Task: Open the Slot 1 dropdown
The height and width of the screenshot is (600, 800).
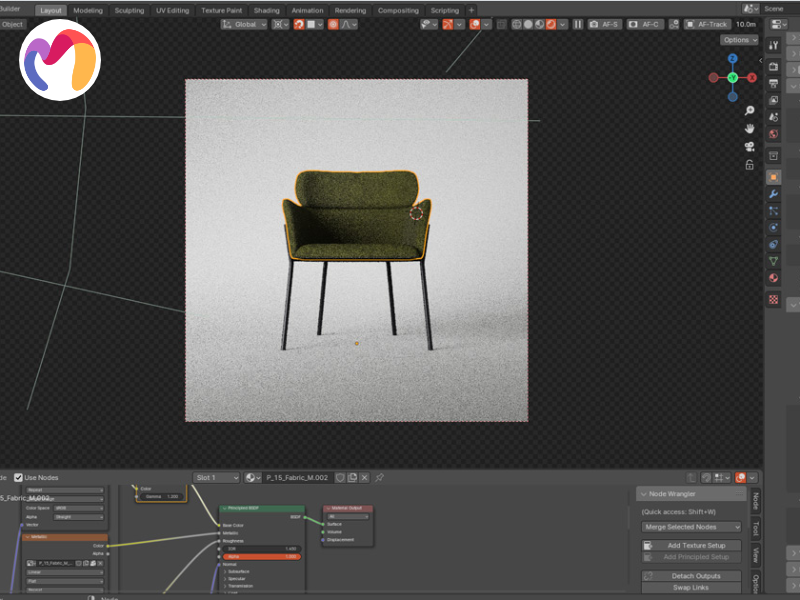Action: click(x=217, y=478)
